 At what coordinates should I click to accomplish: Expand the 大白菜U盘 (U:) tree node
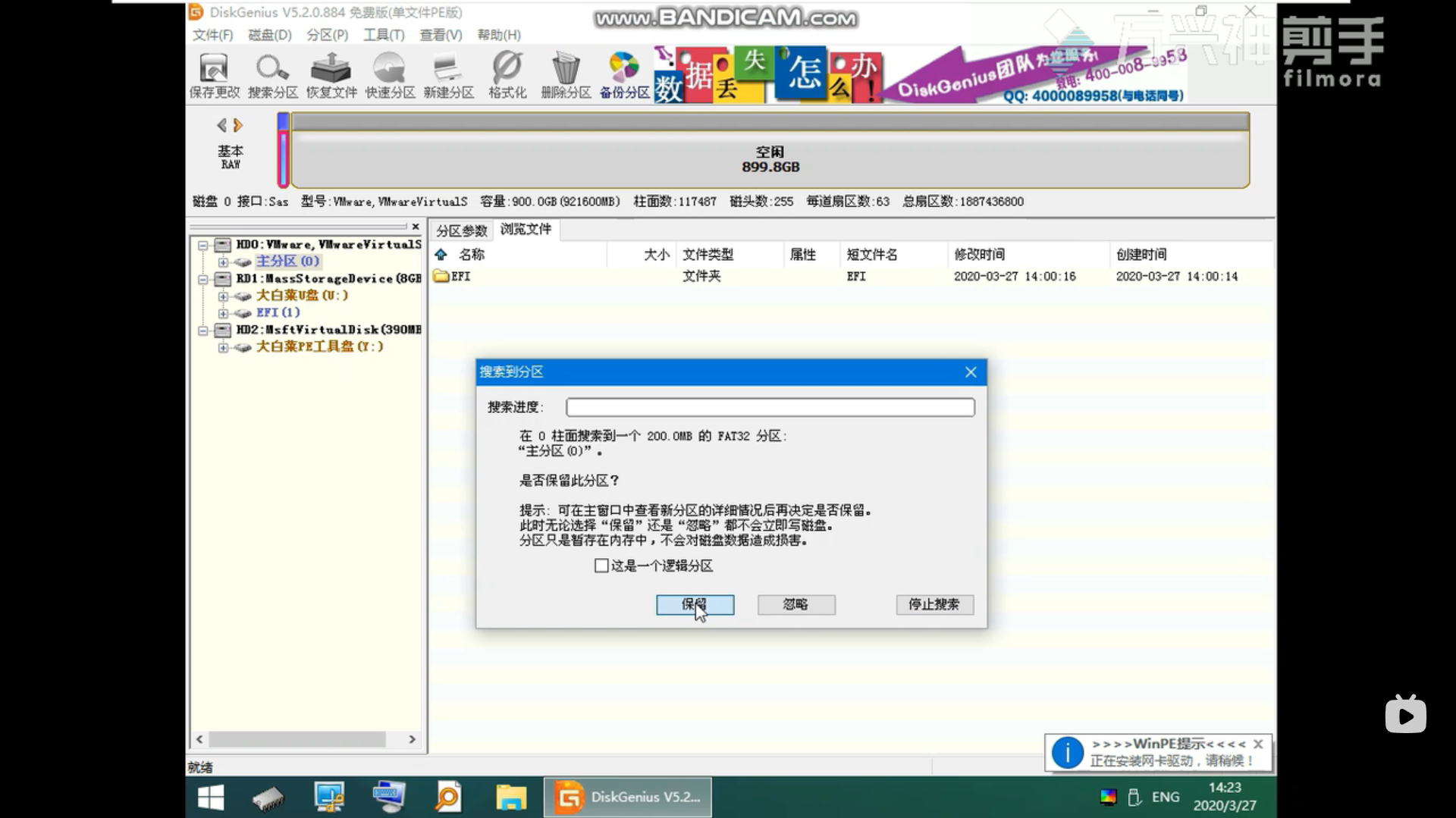point(223,296)
